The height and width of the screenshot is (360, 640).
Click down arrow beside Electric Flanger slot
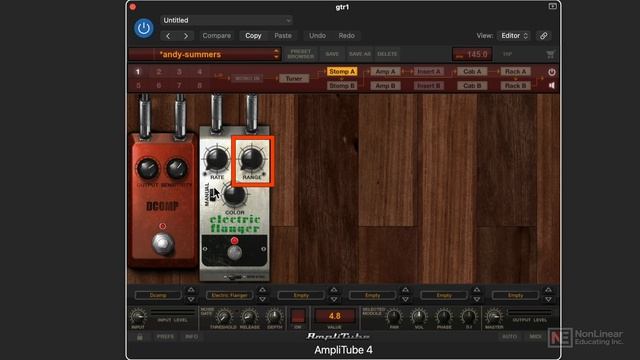point(262,300)
